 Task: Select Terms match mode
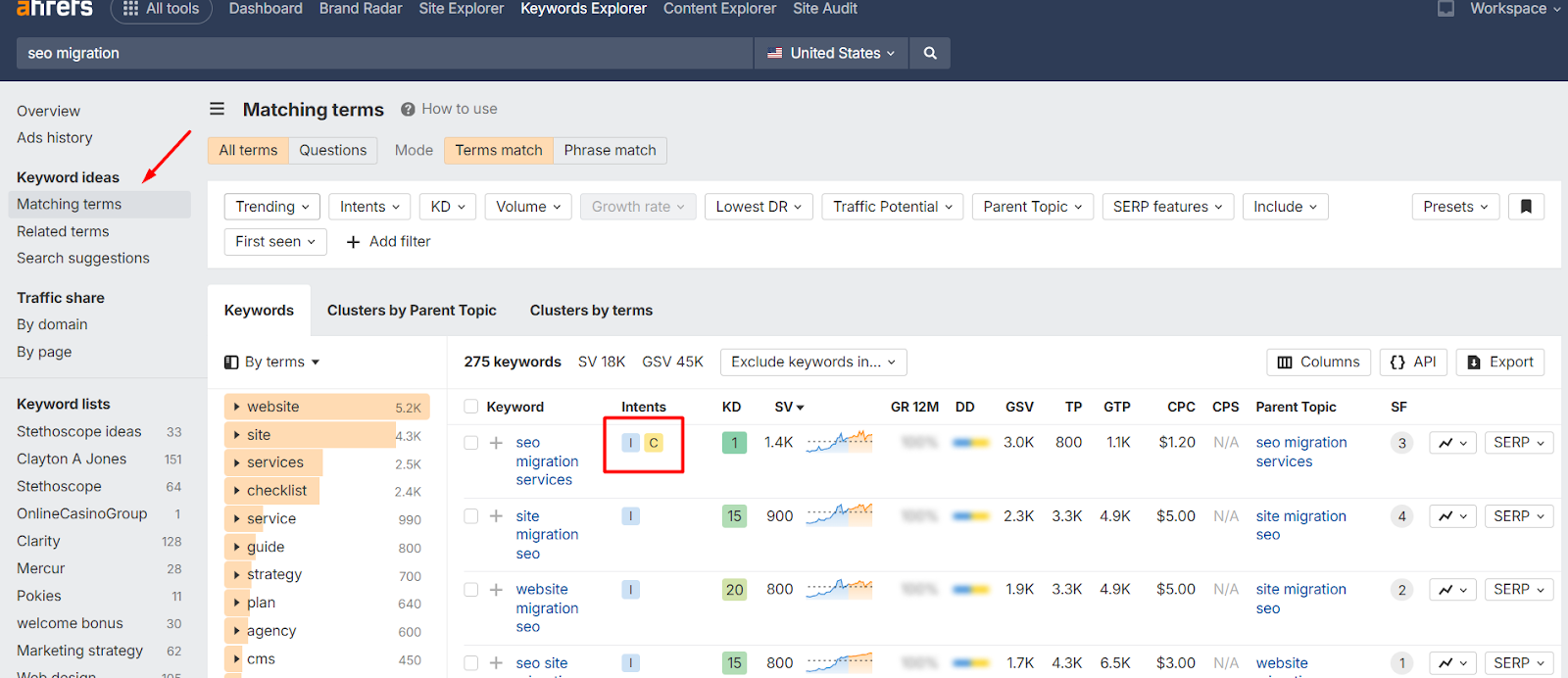point(499,150)
